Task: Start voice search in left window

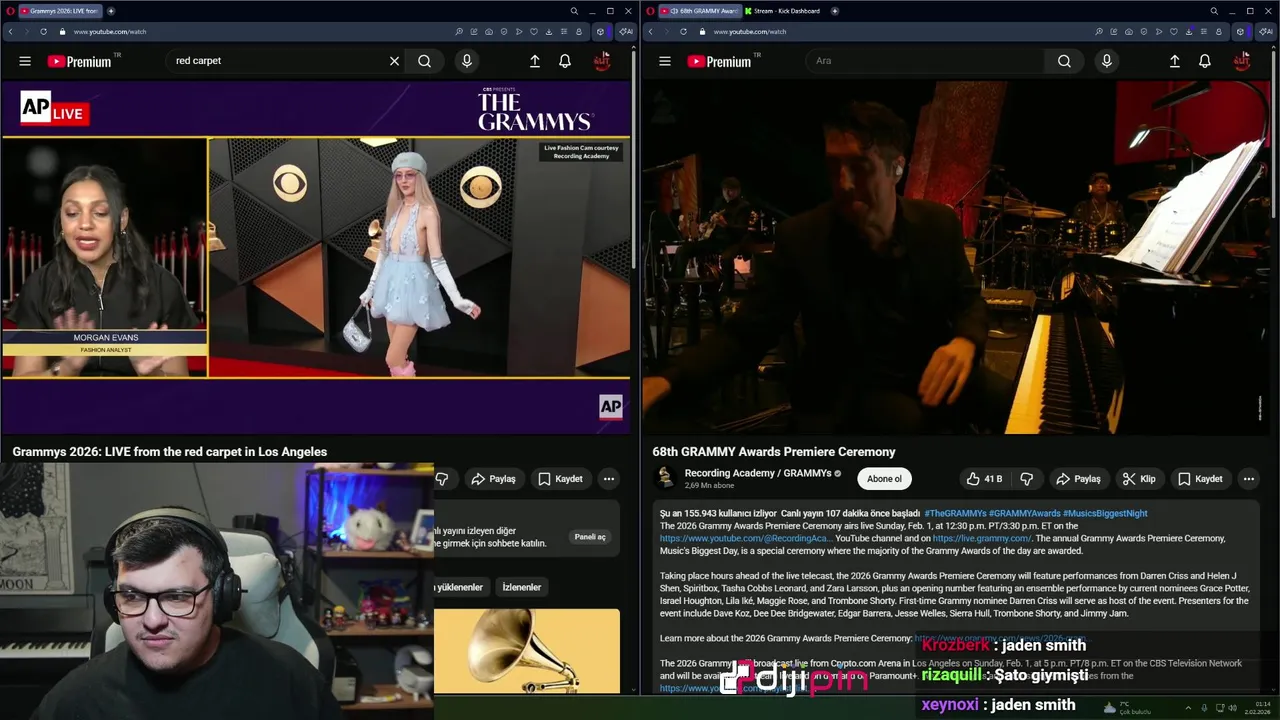Action: pos(466,61)
